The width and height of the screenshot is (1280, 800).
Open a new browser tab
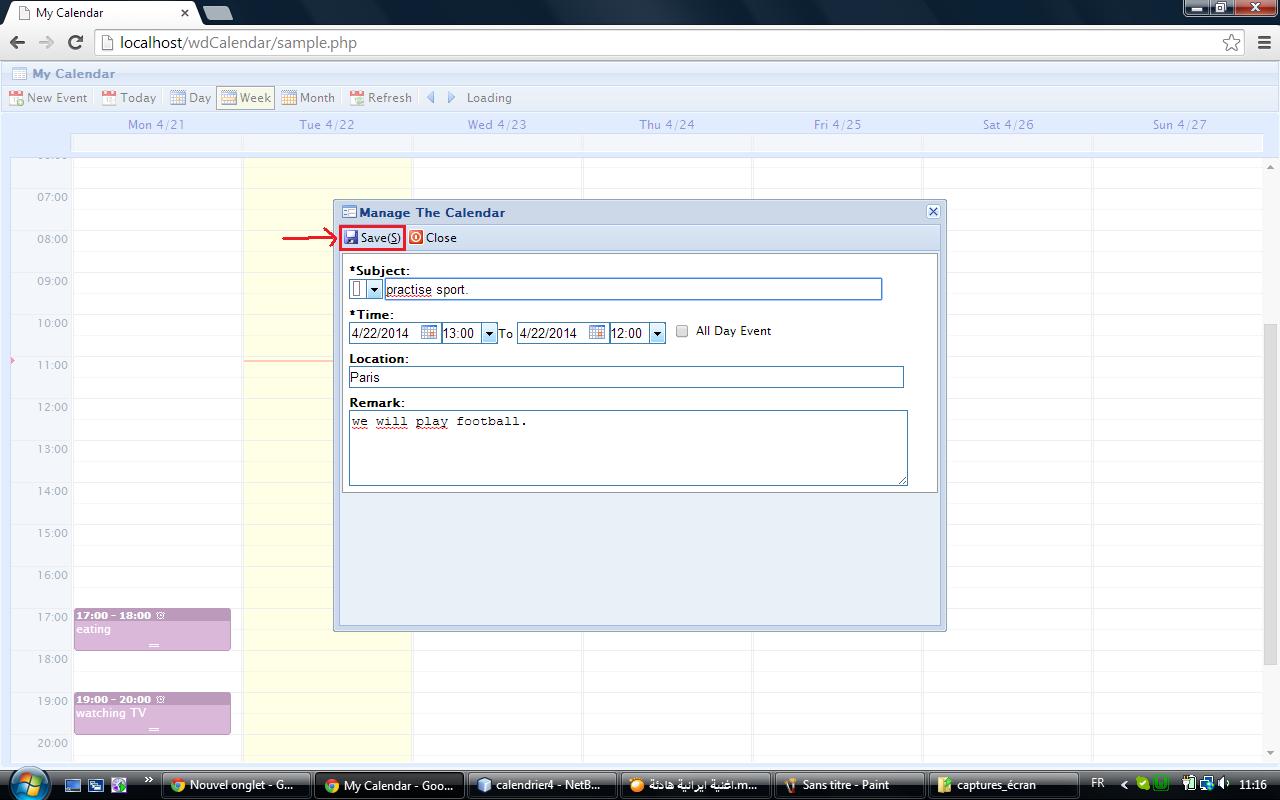[217, 13]
